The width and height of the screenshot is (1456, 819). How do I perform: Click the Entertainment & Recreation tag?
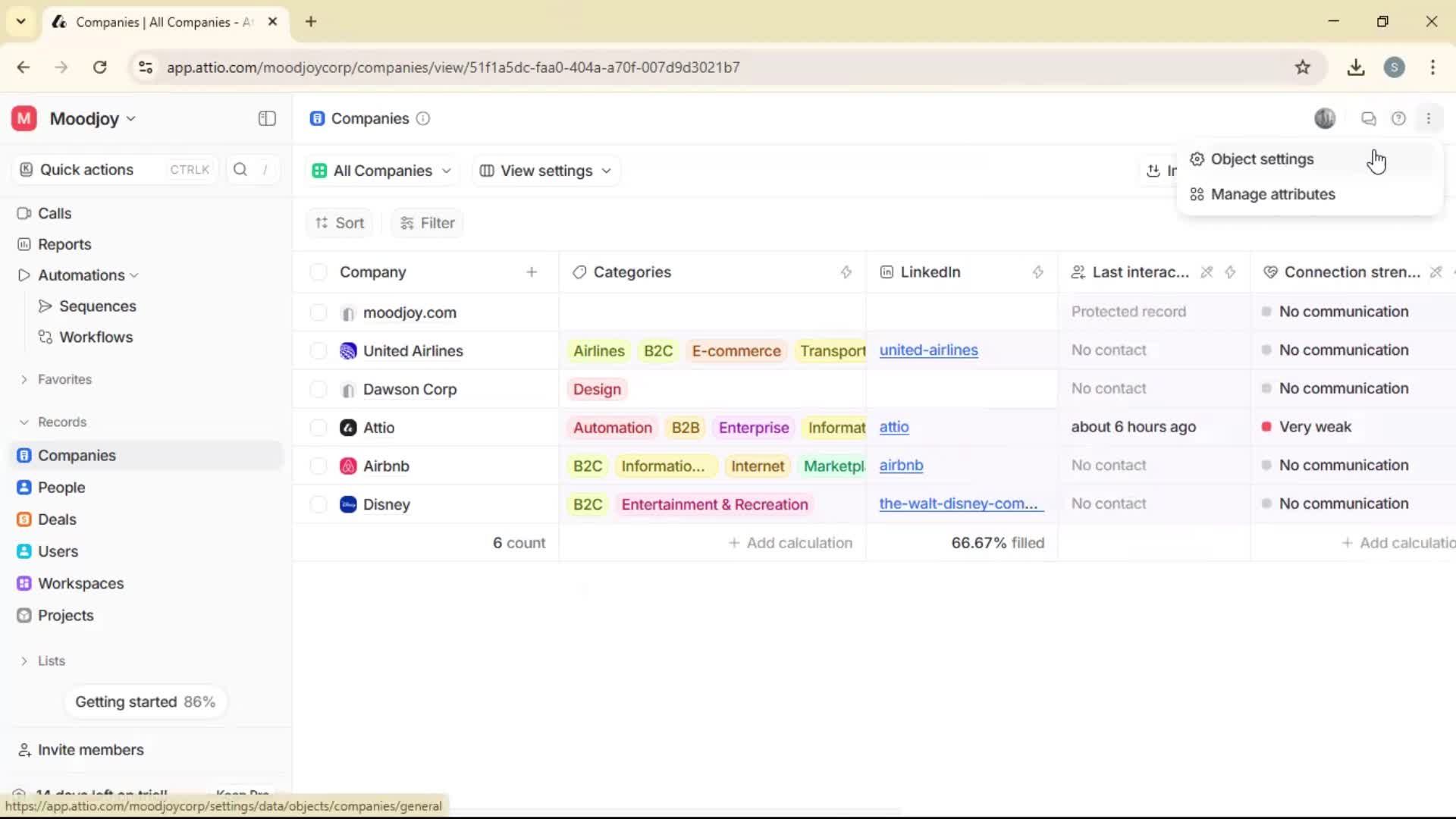[x=714, y=504]
